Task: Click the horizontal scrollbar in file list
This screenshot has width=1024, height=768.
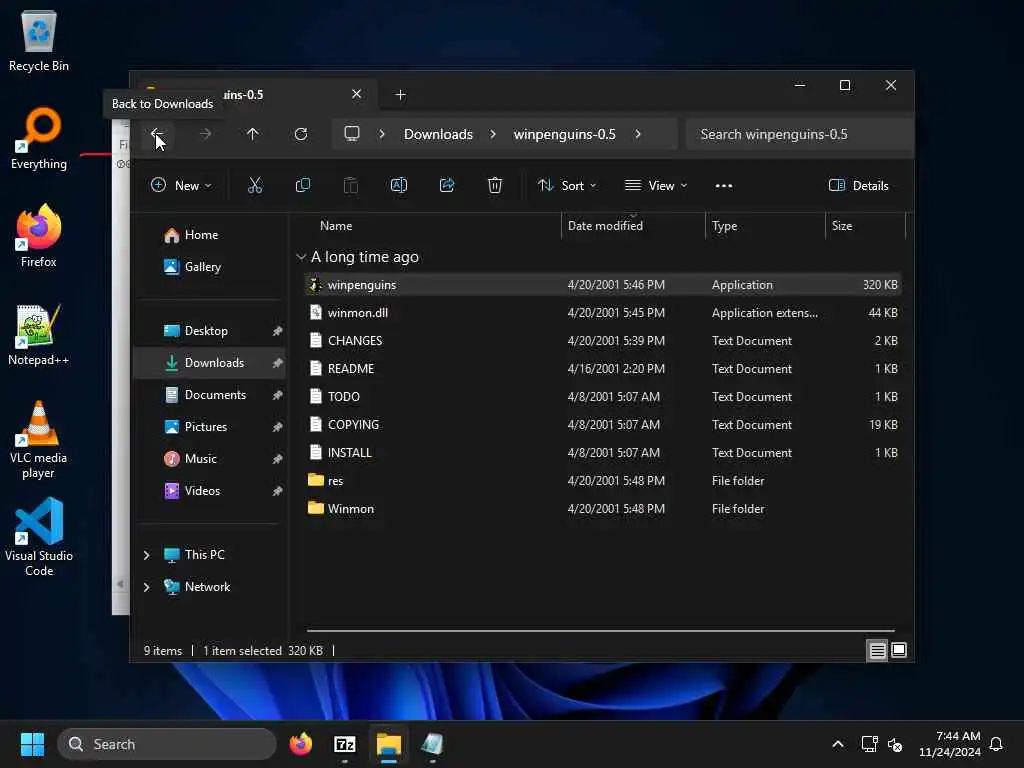Action: click(x=600, y=631)
